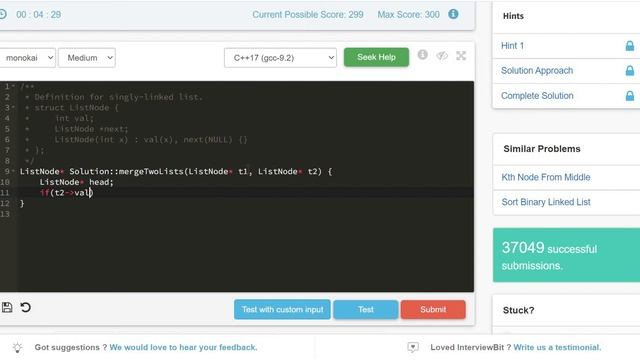640x360 pixels.
Task: Click the ListNode* head; code line
Action: click(76, 182)
